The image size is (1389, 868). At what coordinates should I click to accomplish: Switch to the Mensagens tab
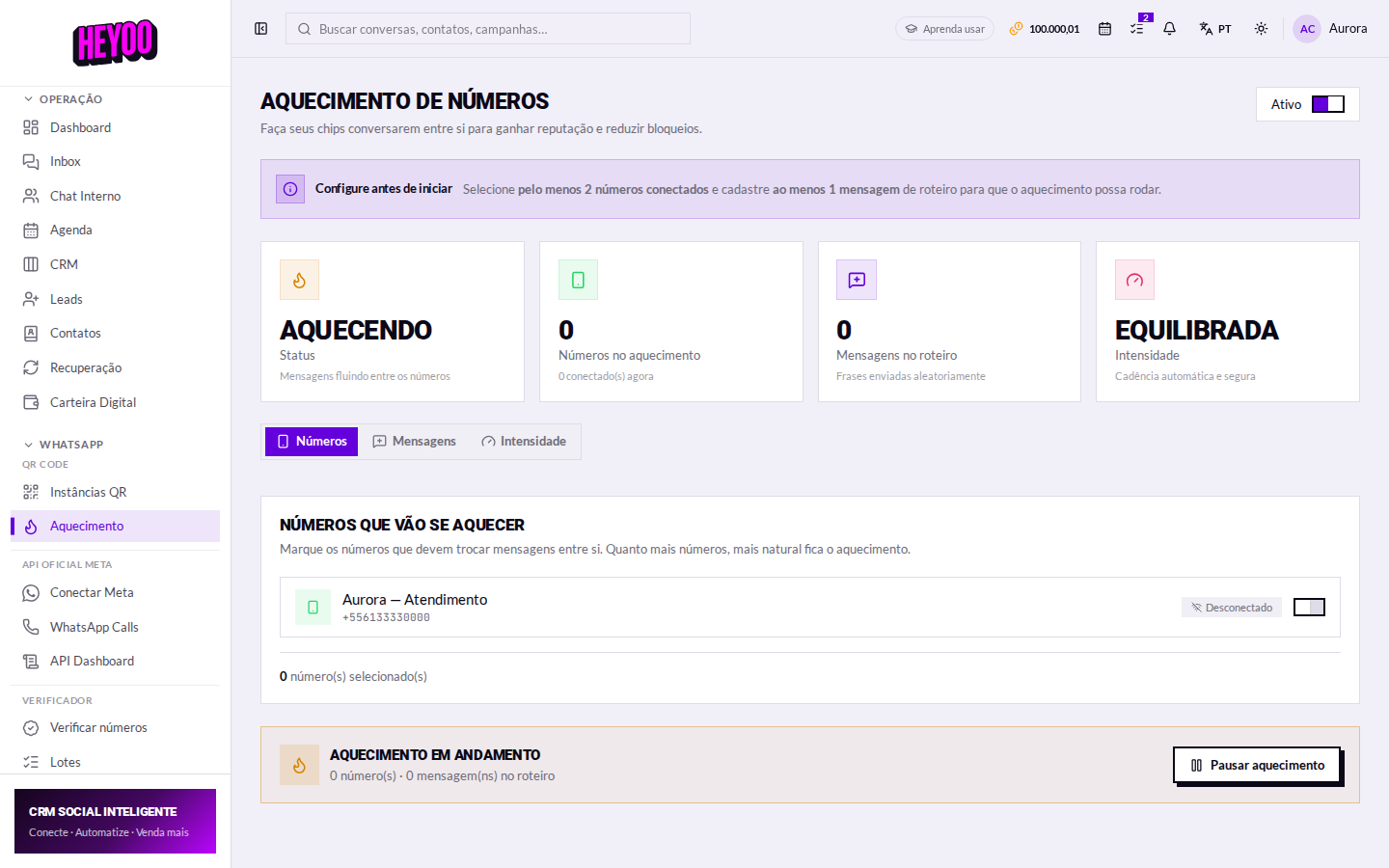415,442
